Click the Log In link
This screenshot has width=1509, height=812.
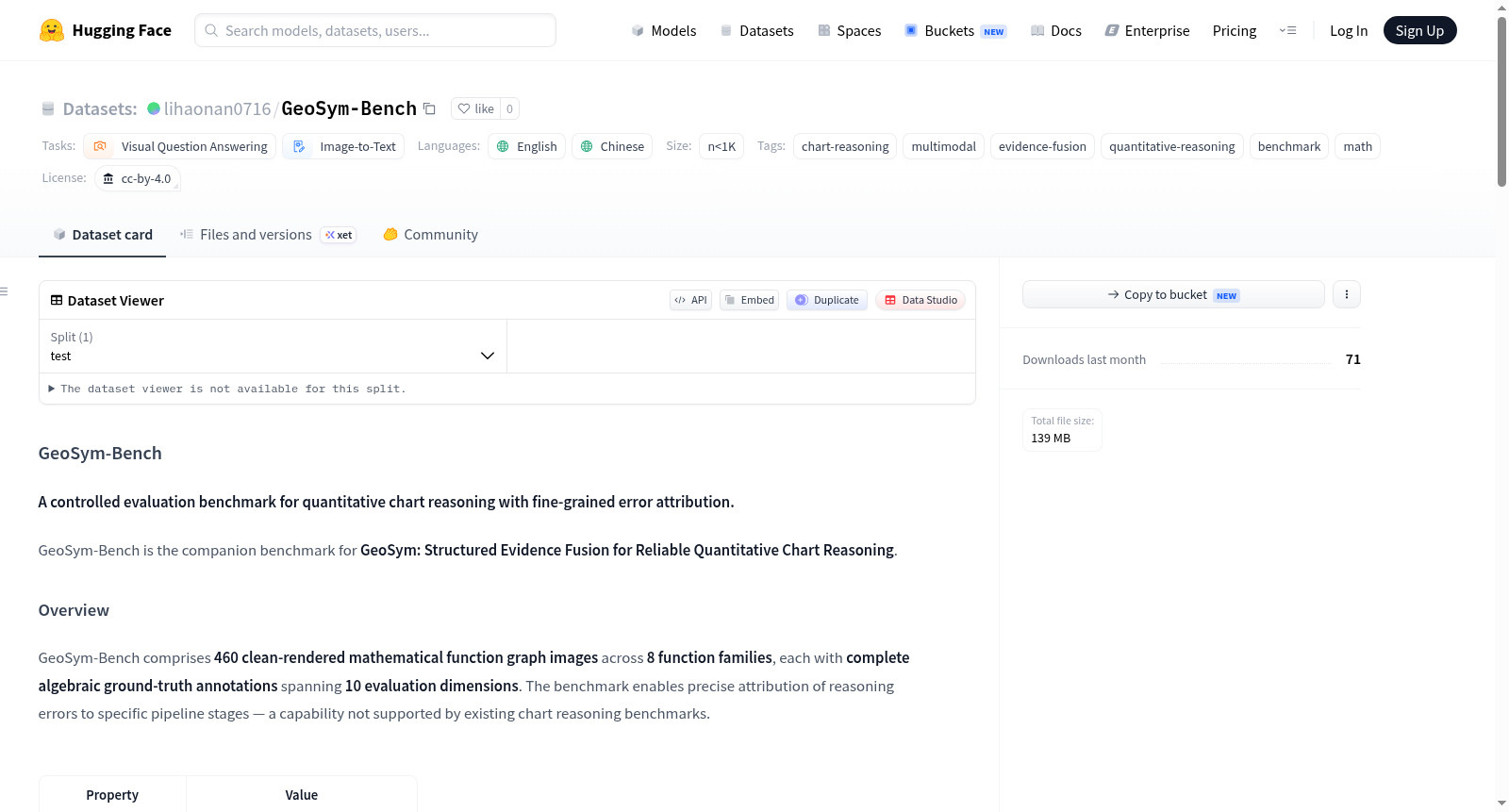click(1349, 31)
